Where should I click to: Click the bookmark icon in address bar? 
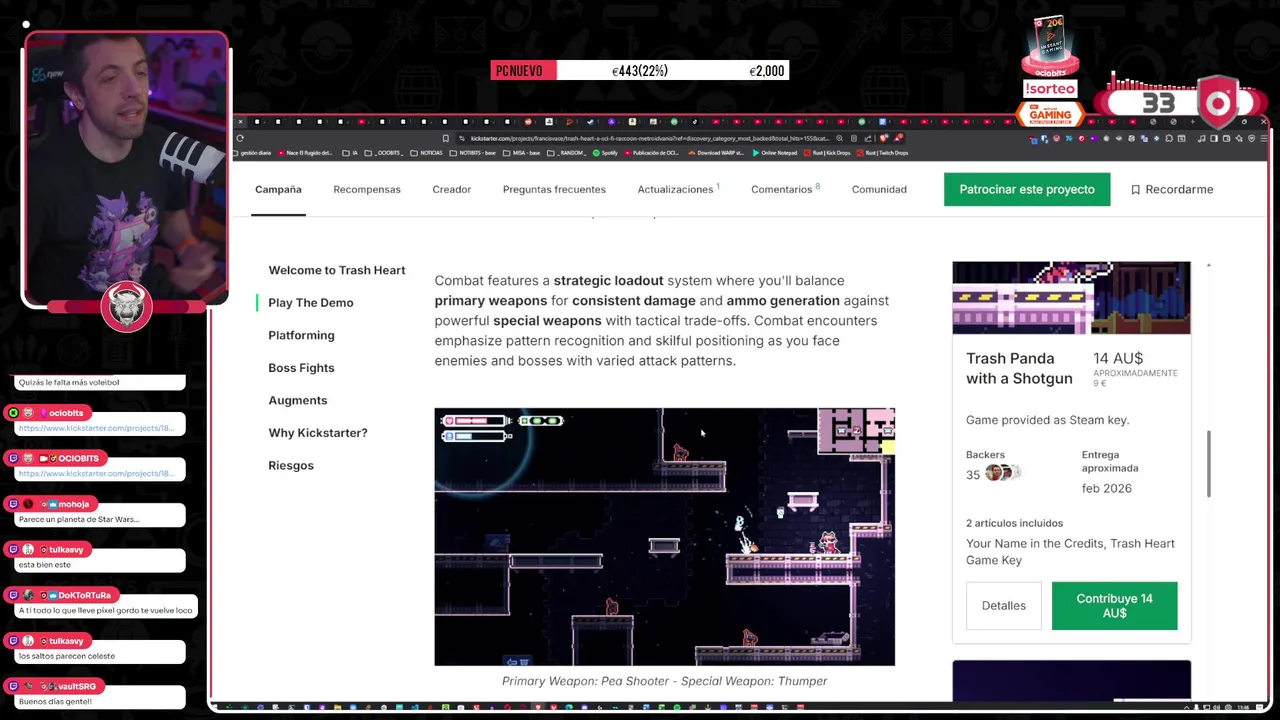[x=446, y=138]
